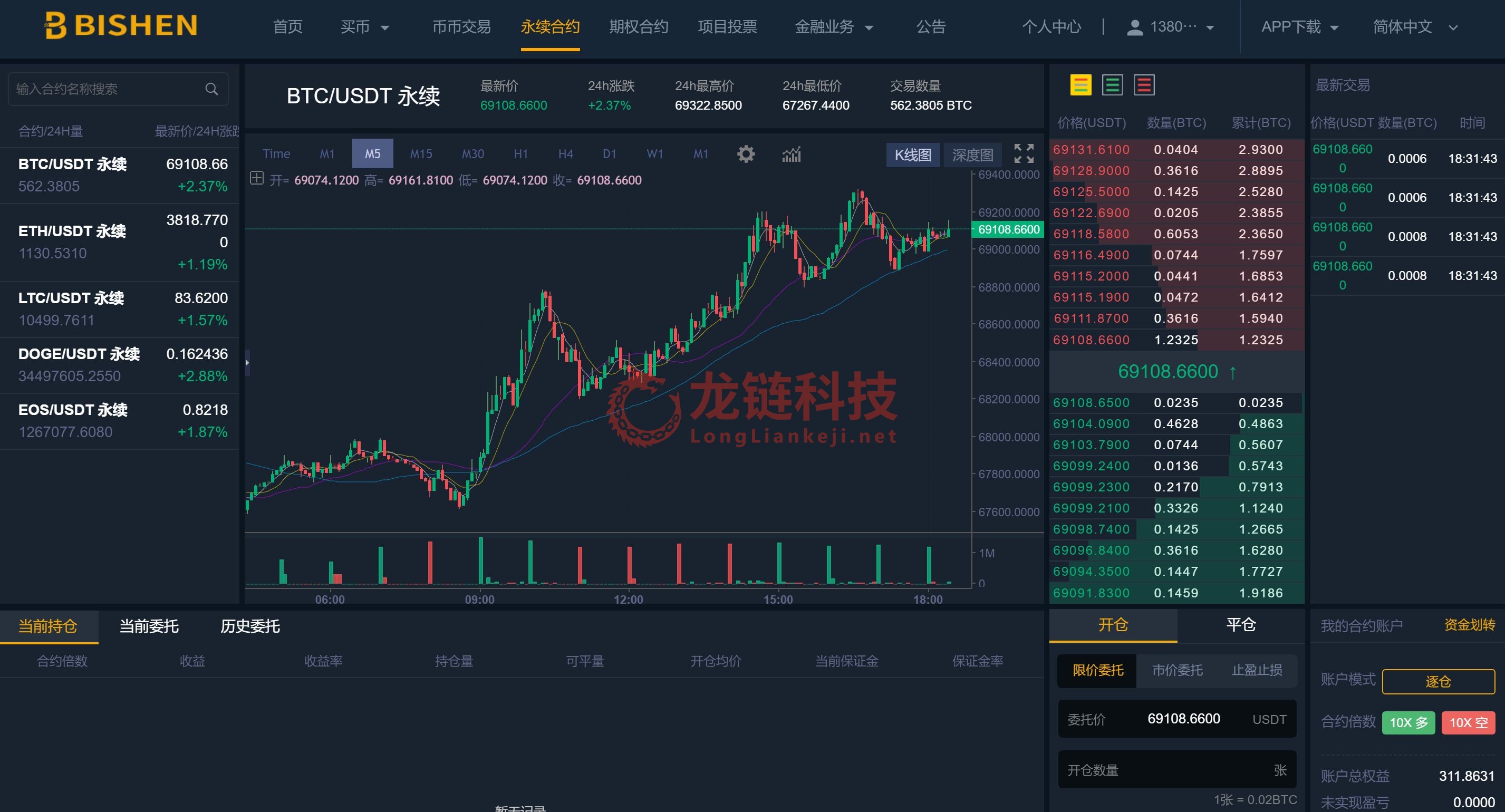
Task: Click the 资金划转 link
Action: pyautogui.click(x=1469, y=625)
